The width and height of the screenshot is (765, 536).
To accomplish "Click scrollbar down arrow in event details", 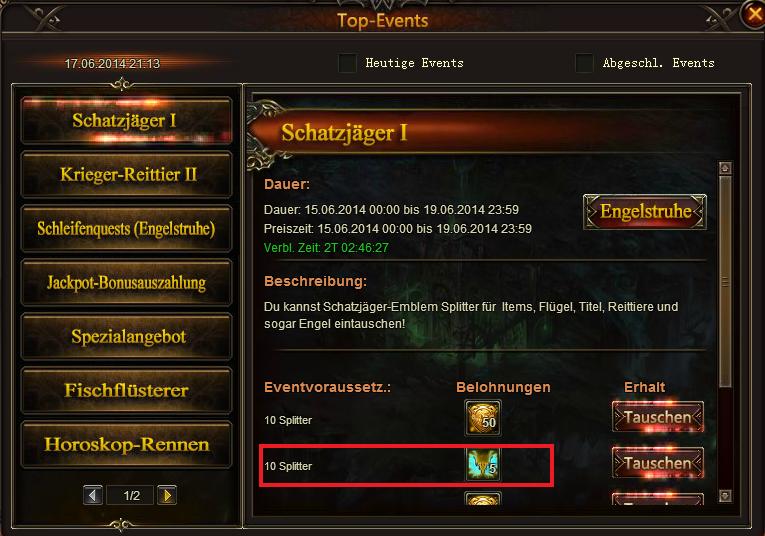I will (x=725, y=496).
